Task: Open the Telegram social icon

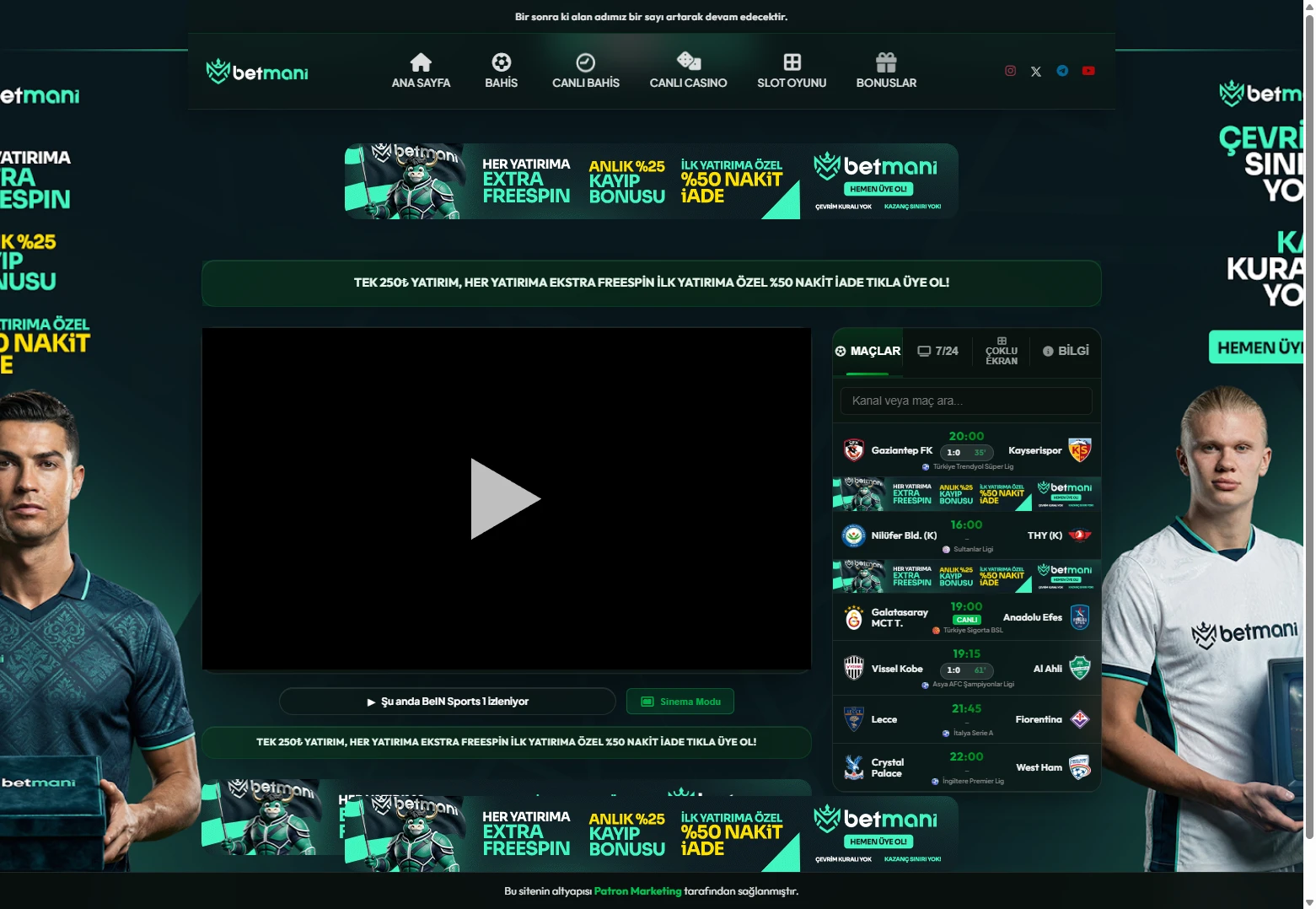Action: click(x=1062, y=71)
